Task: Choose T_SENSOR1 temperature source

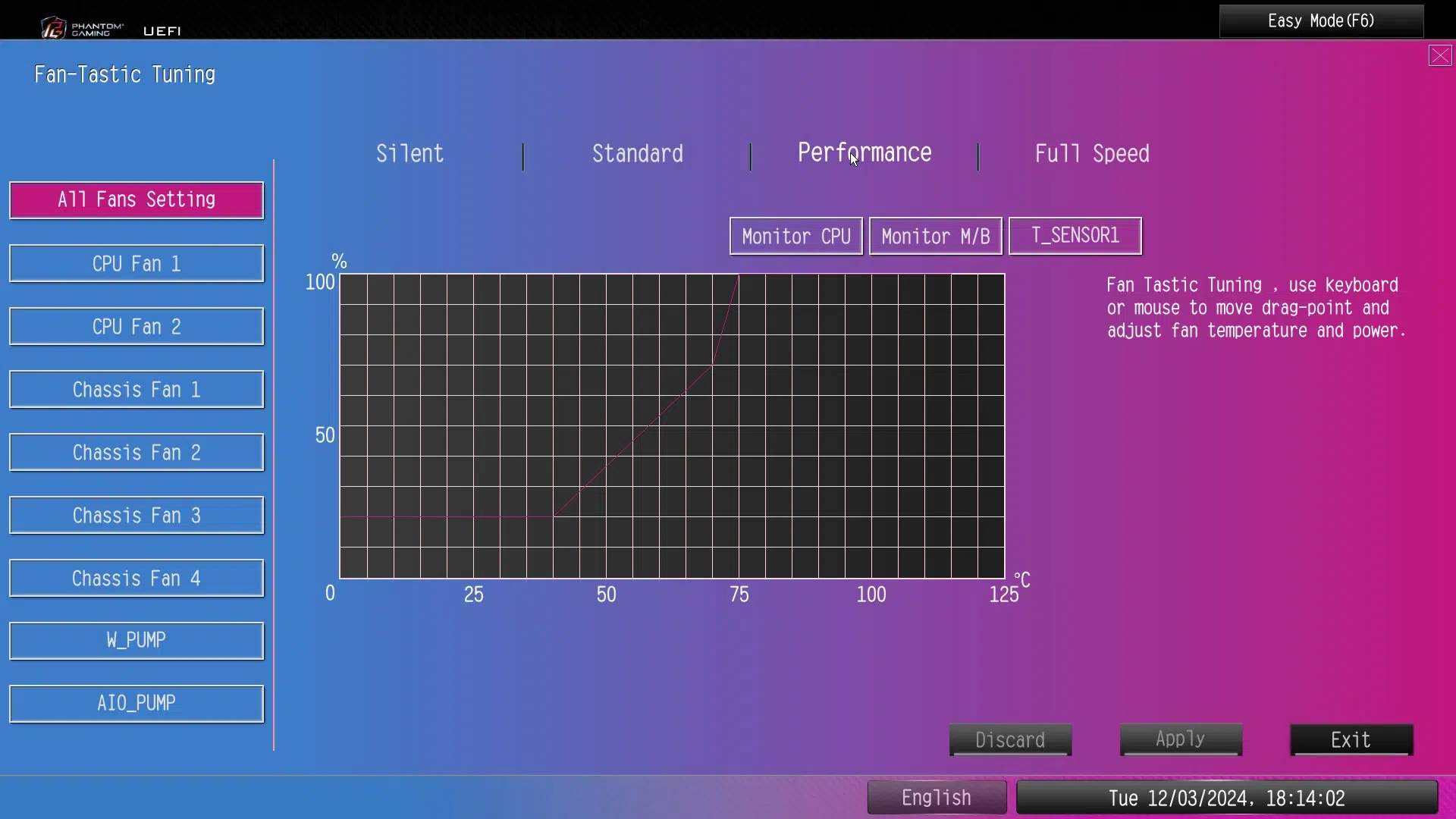Action: (1075, 237)
